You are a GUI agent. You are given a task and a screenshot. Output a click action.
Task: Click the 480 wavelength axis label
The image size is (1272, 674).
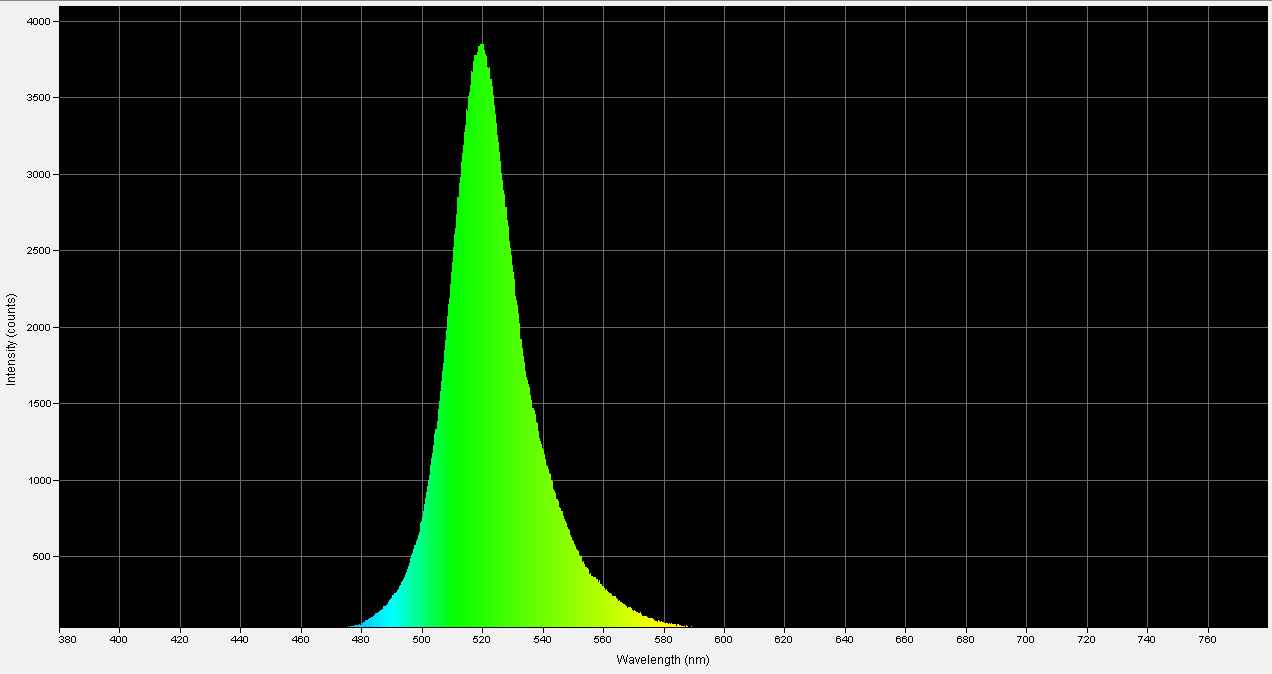pyautogui.click(x=361, y=638)
